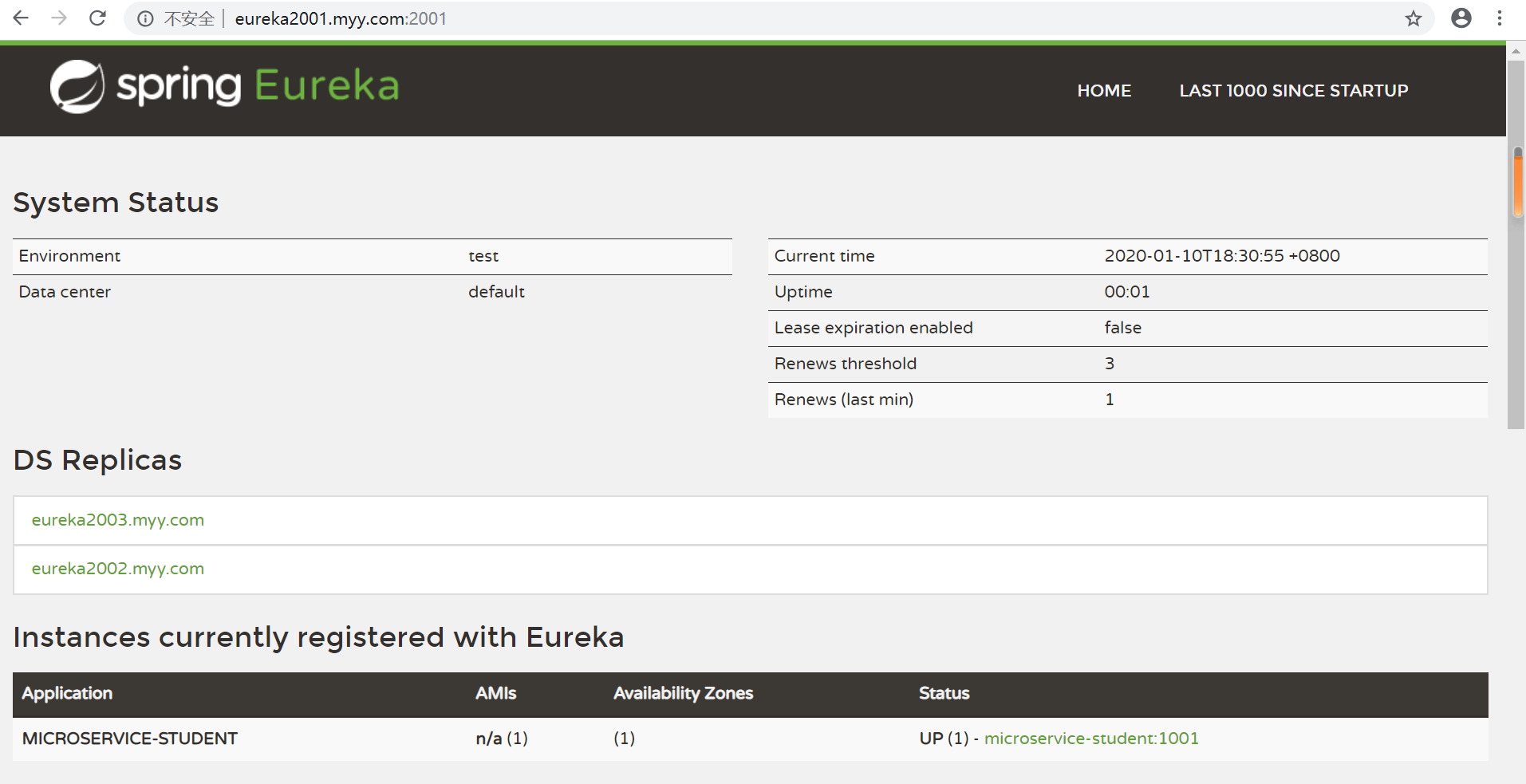
Task: Select the Renews threshold label
Action: (x=846, y=364)
